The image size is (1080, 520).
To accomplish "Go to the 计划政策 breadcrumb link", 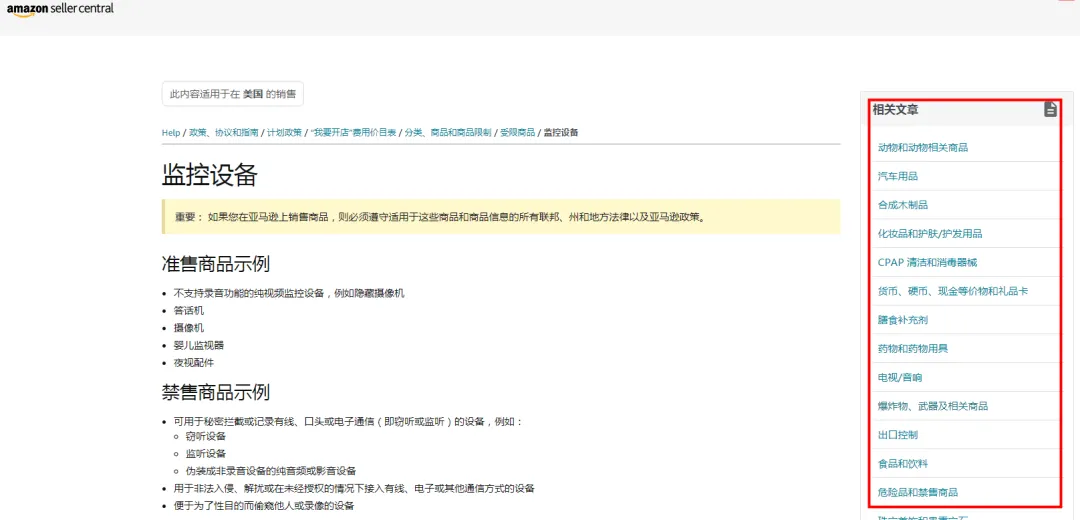I will coord(284,133).
